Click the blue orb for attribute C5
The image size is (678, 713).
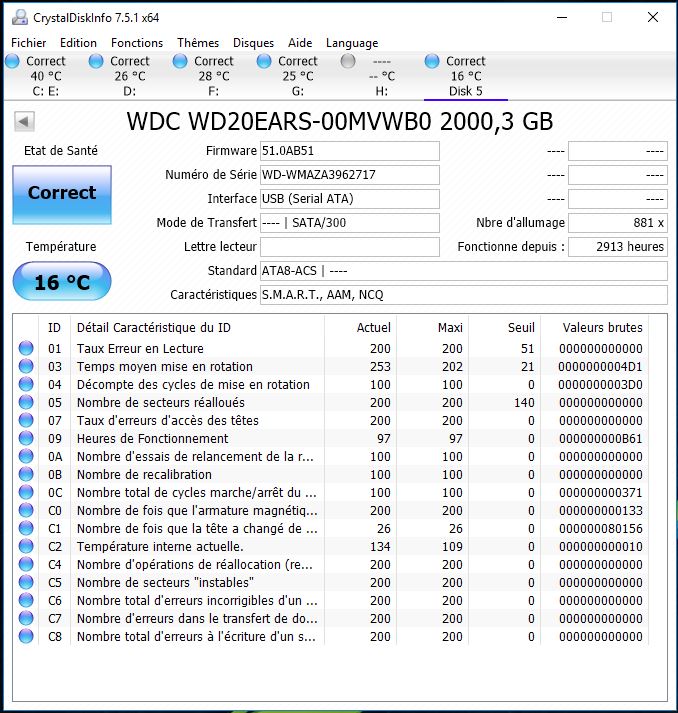point(26,582)
